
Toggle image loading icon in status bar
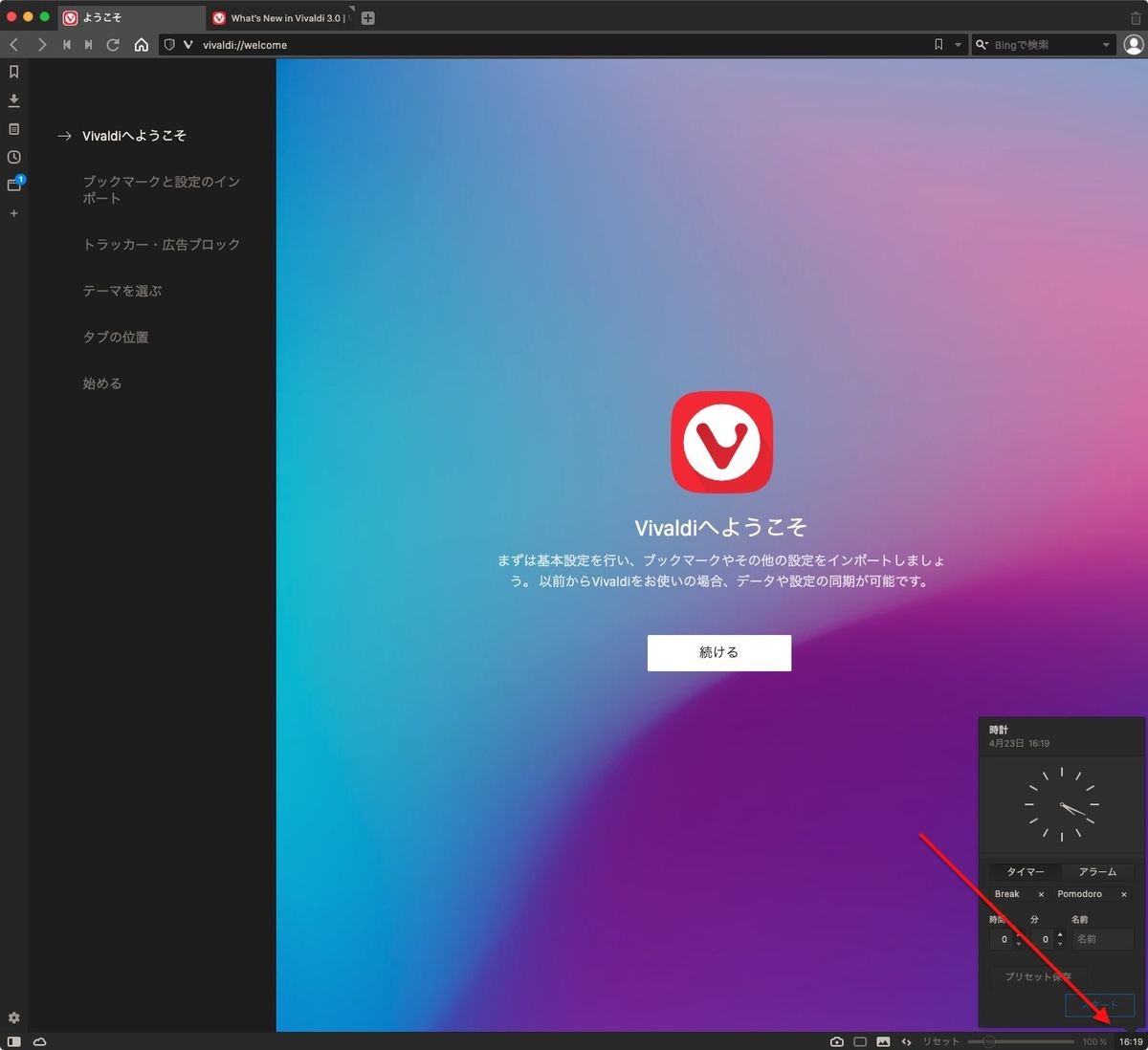click(883, 1041)
